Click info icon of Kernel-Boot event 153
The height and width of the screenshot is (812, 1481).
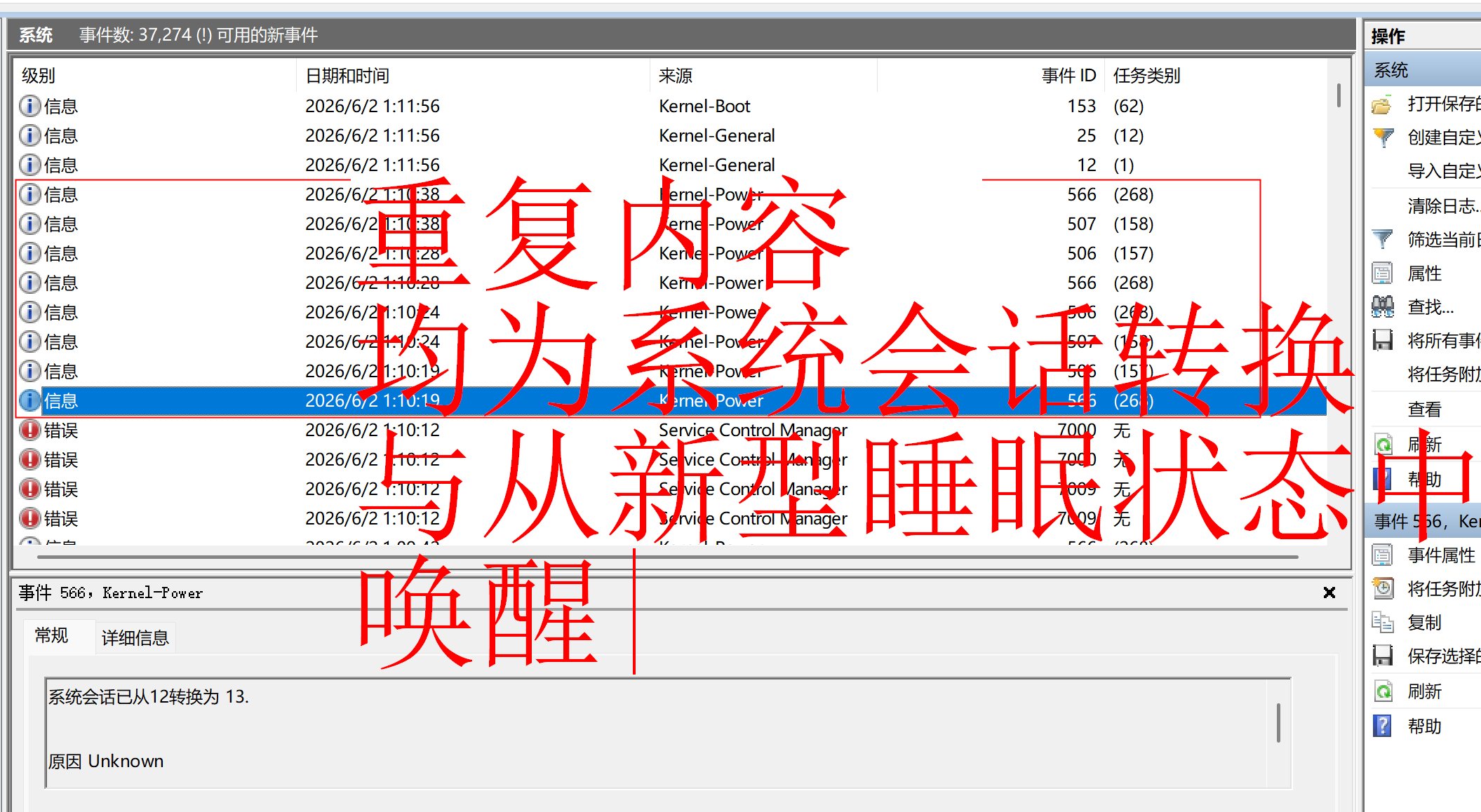[29, 106]
